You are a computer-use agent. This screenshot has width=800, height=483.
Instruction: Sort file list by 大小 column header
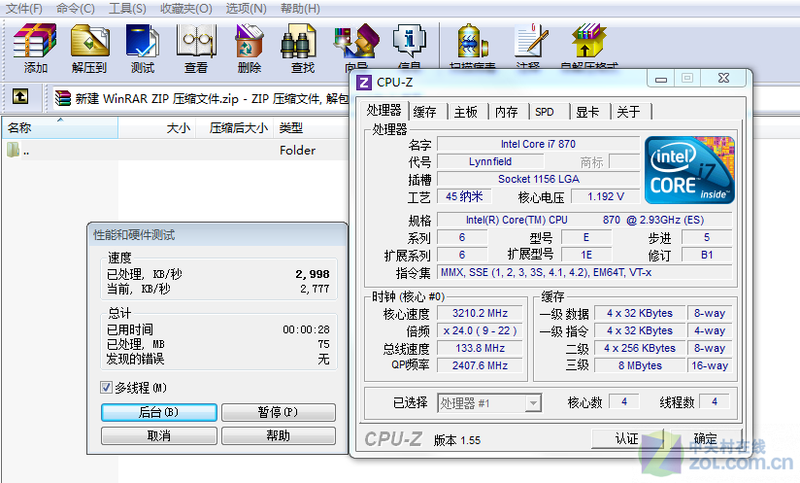(x=157, y=128)
